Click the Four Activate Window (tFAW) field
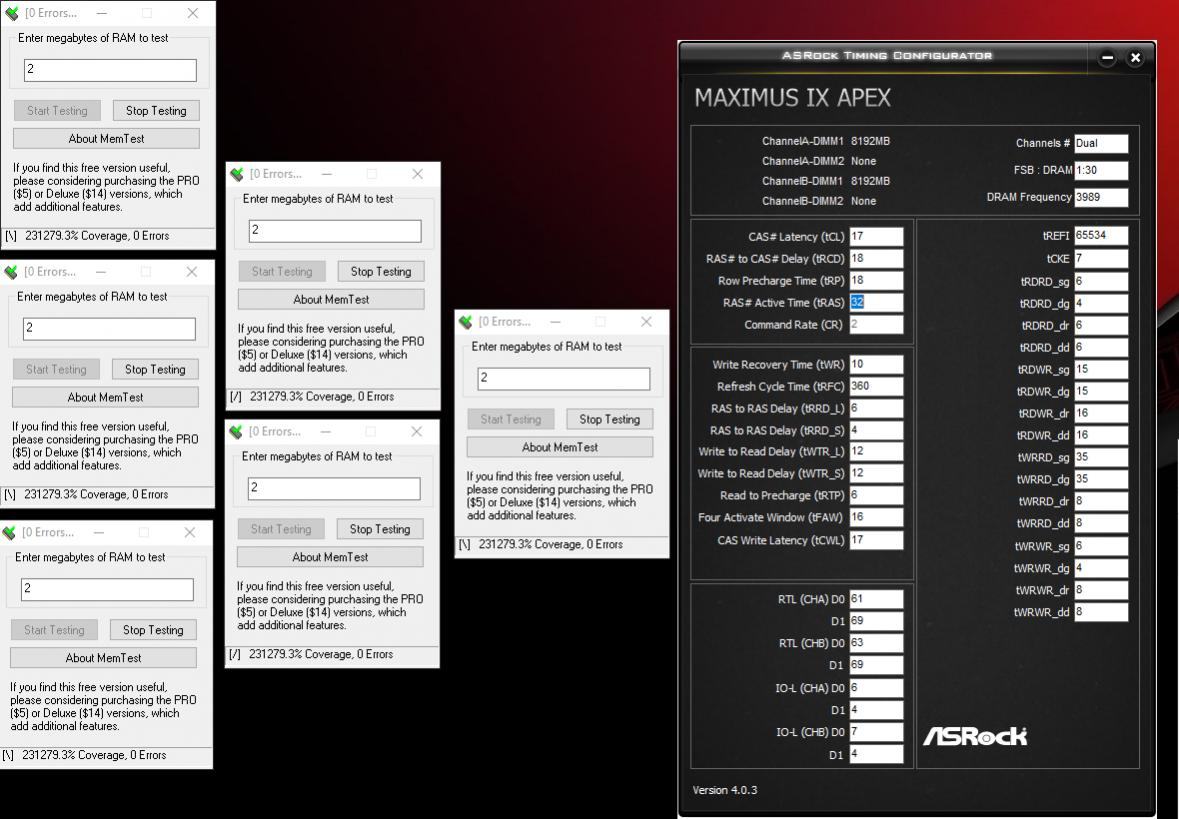Screen dimensions: 1179x819 click(x=876, y=517)
